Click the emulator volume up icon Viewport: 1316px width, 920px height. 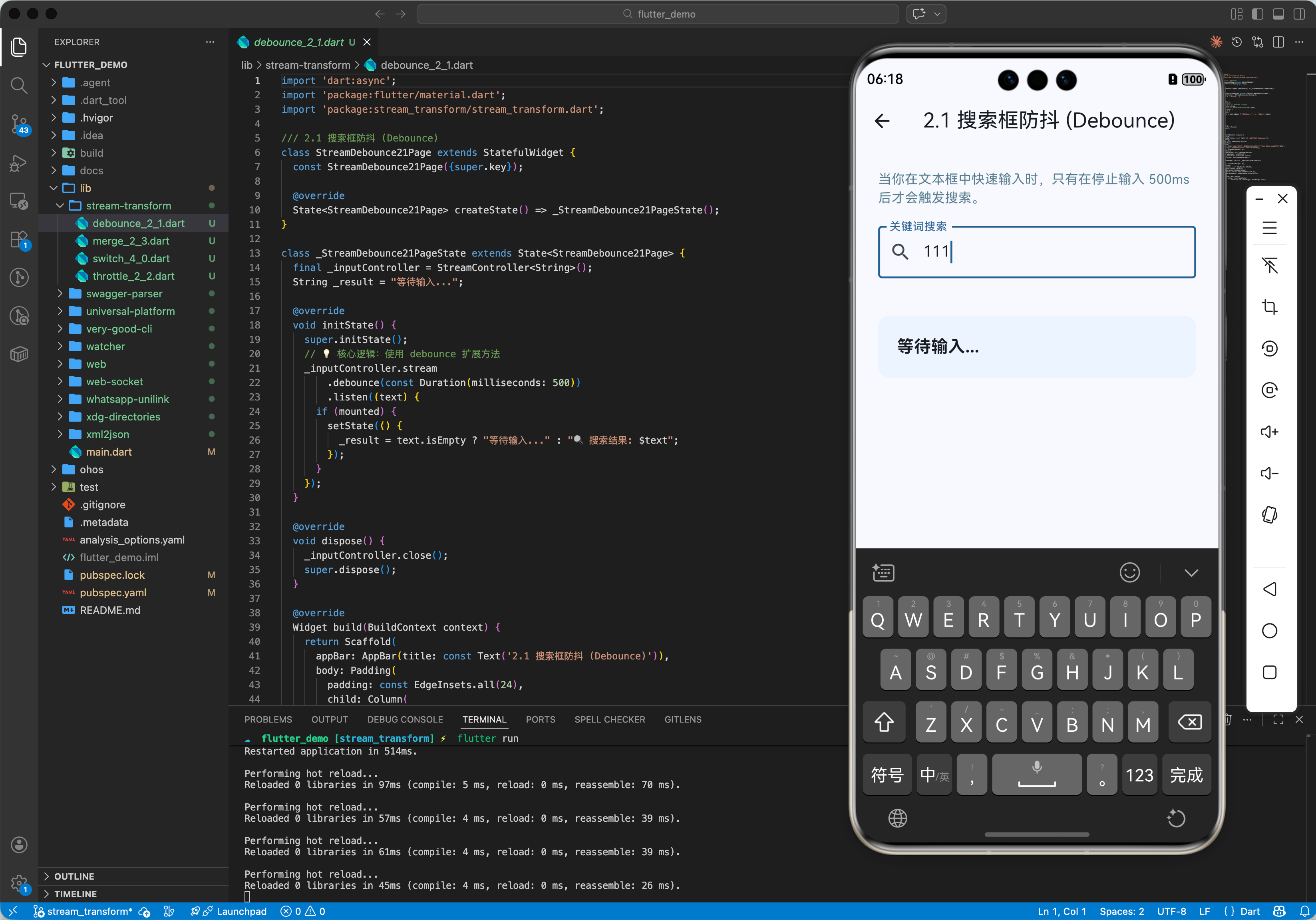pyautogui.click(x=1269, y=432)
